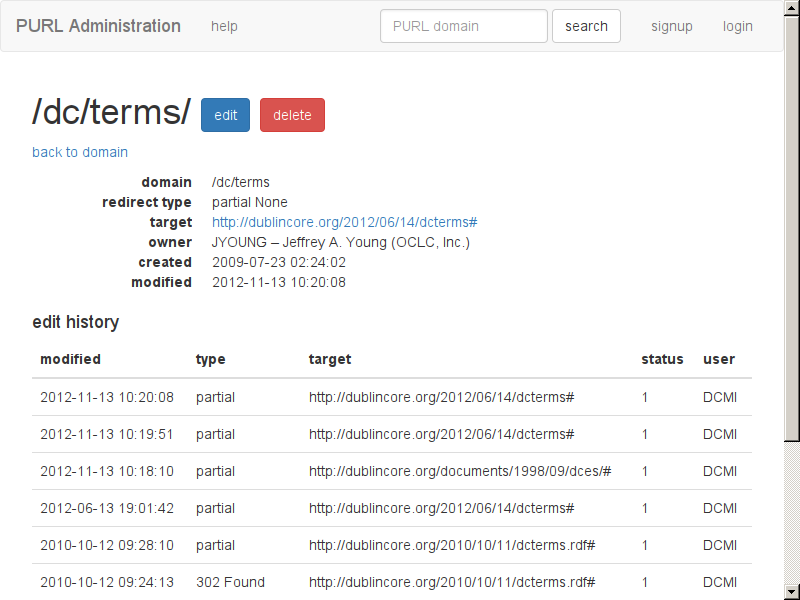
Task: Click the type column header
Action: tap(210, 359)
